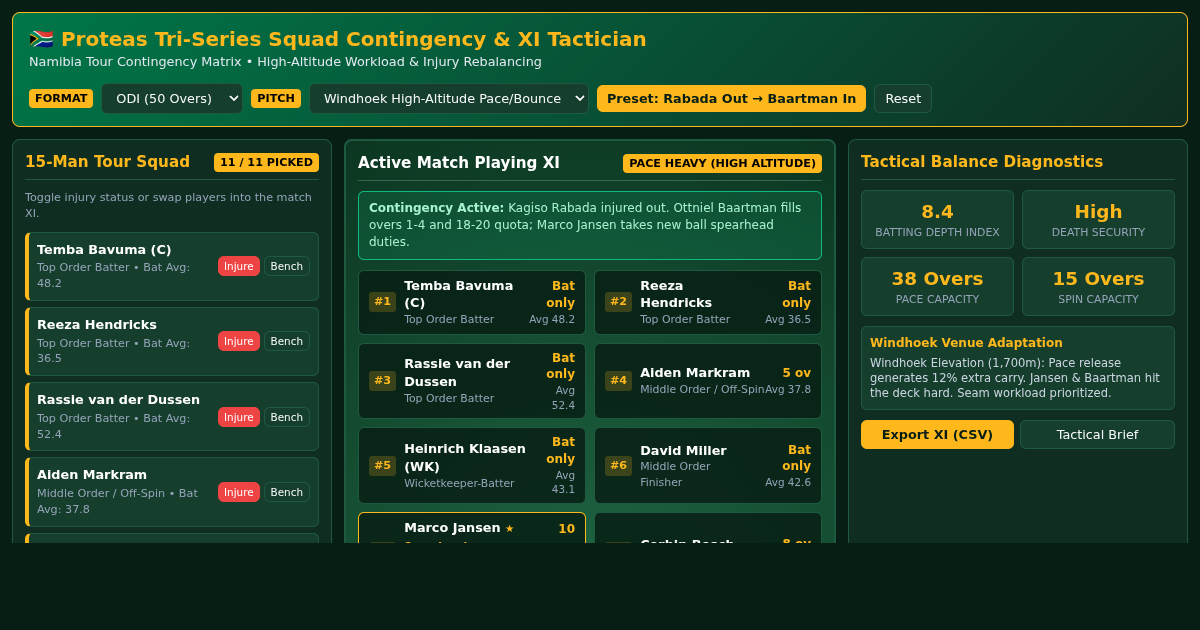Select the #2 Reeza Hendricks XI card
1200x630 pixels.
(708, 302)
